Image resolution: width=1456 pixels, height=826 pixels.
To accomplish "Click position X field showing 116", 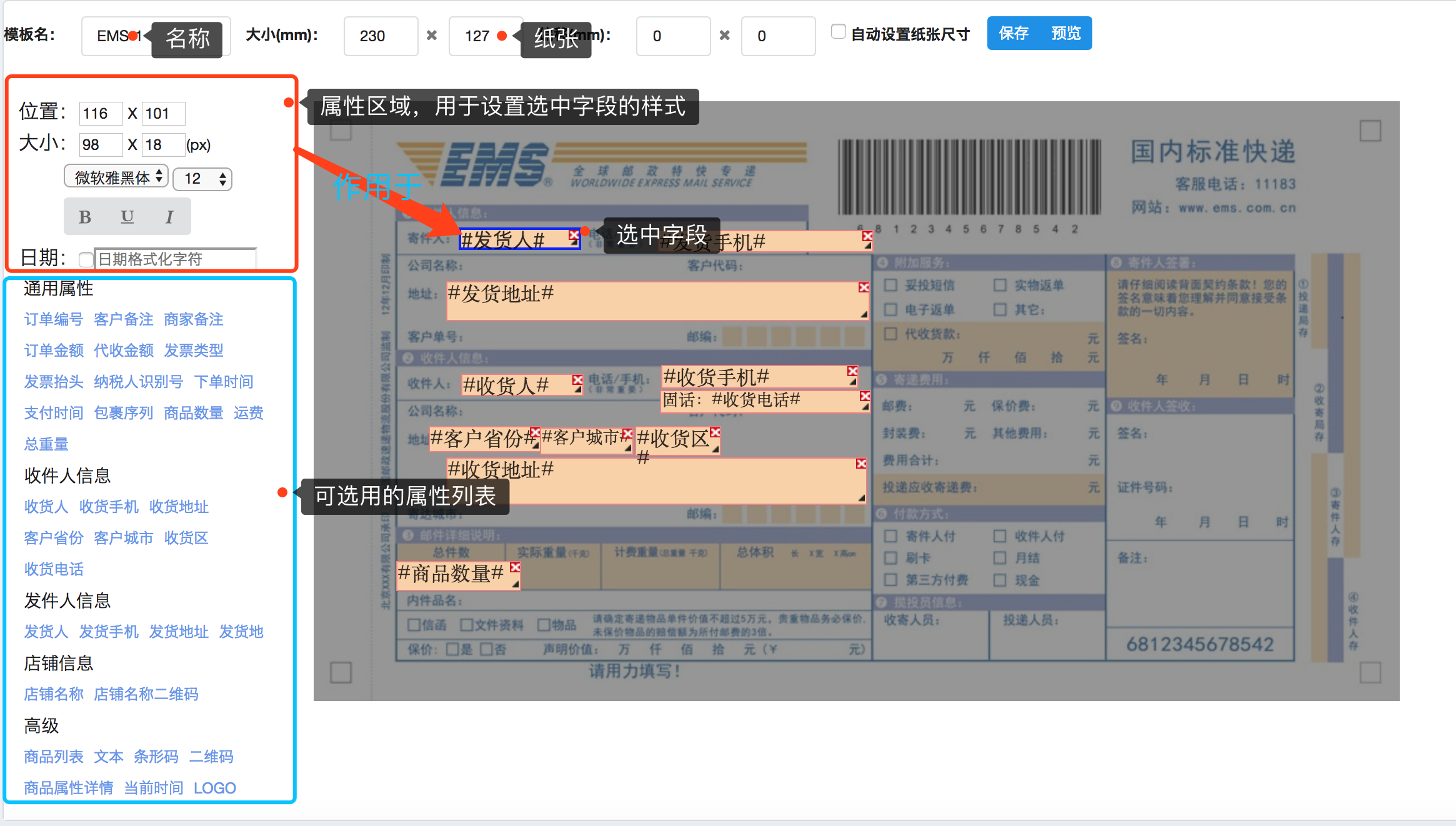I will pyautogui.click(x=101, y=114).
